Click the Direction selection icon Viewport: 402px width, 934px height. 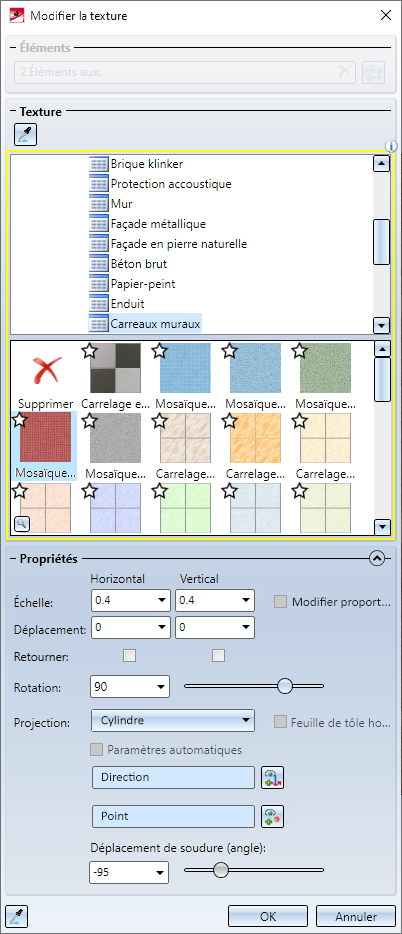pyautogui.click(x=273, y=777)
